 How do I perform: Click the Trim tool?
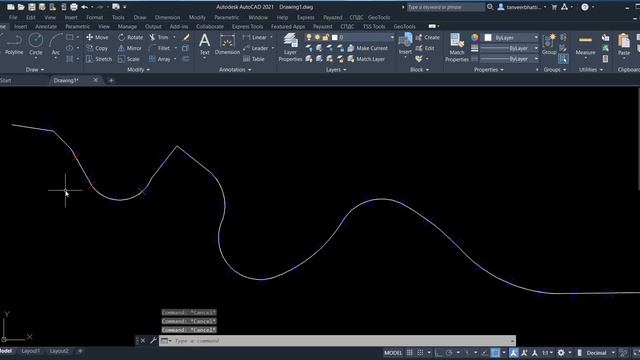(159, 37)
